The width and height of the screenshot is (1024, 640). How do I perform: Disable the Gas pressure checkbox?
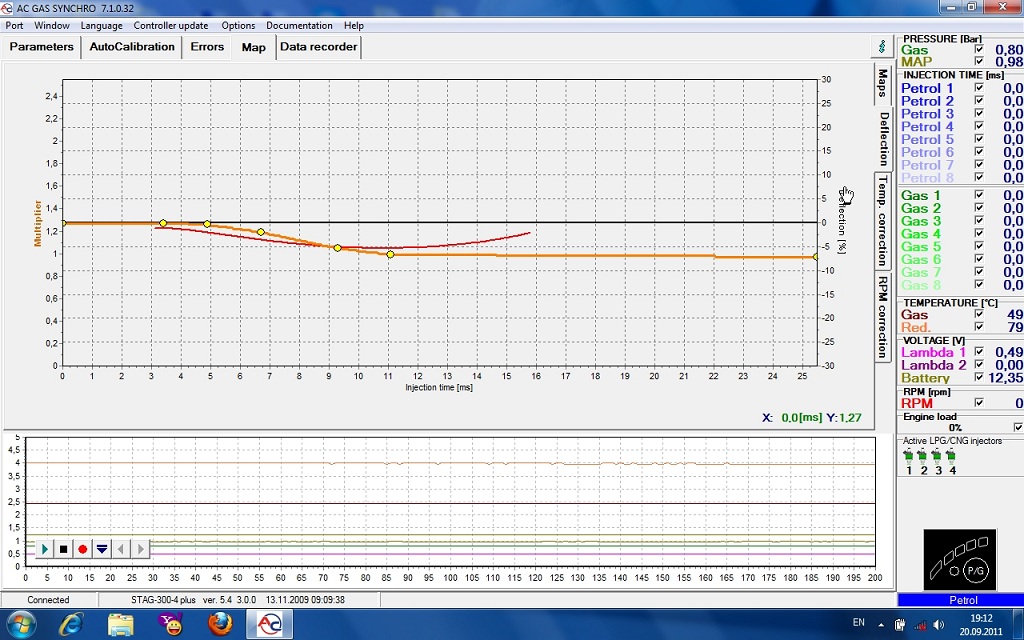pyautogui.click(x=979, y=49)
